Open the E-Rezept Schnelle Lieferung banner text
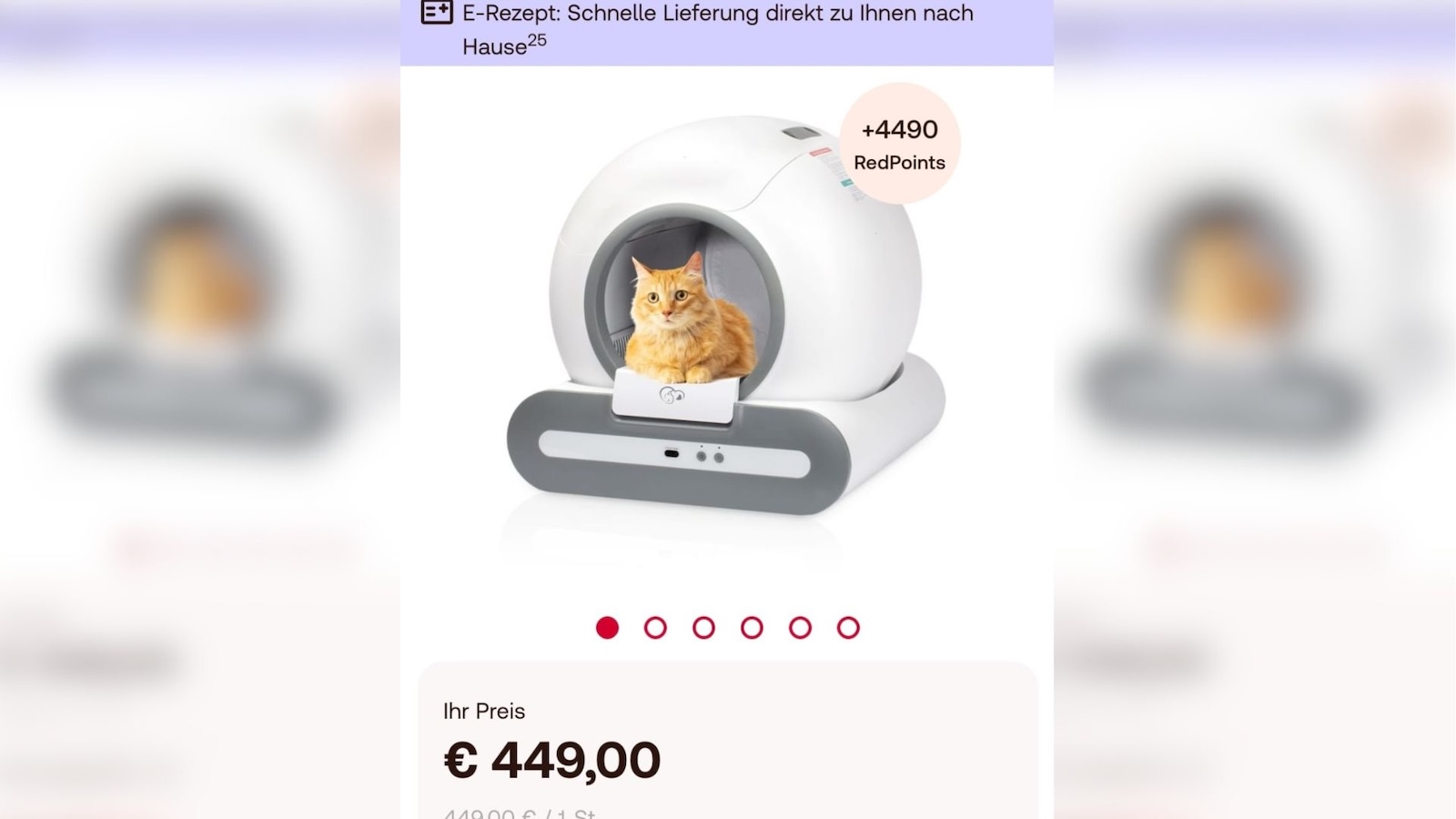Viewport: 1456px width, 819px height. click(718, 29)
